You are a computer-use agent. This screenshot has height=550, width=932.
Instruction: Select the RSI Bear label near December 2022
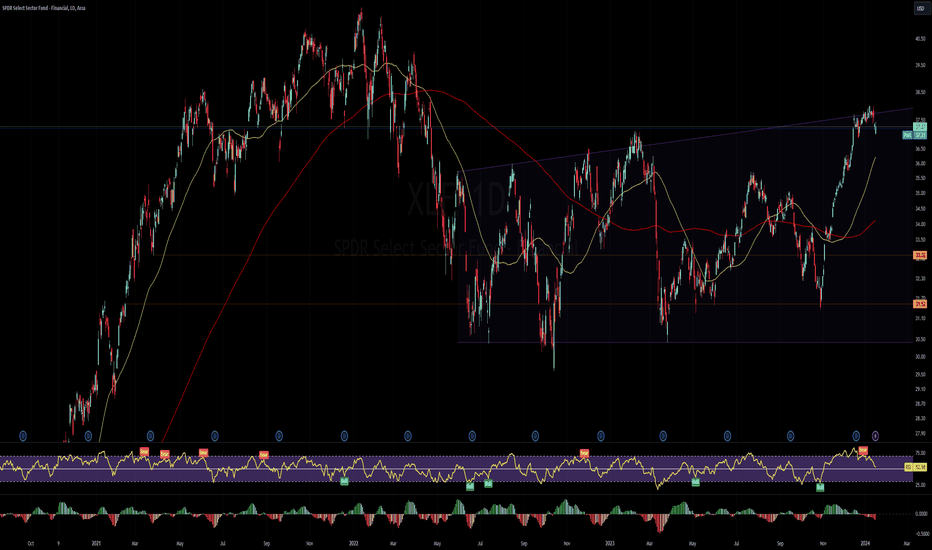coord(584,454)
